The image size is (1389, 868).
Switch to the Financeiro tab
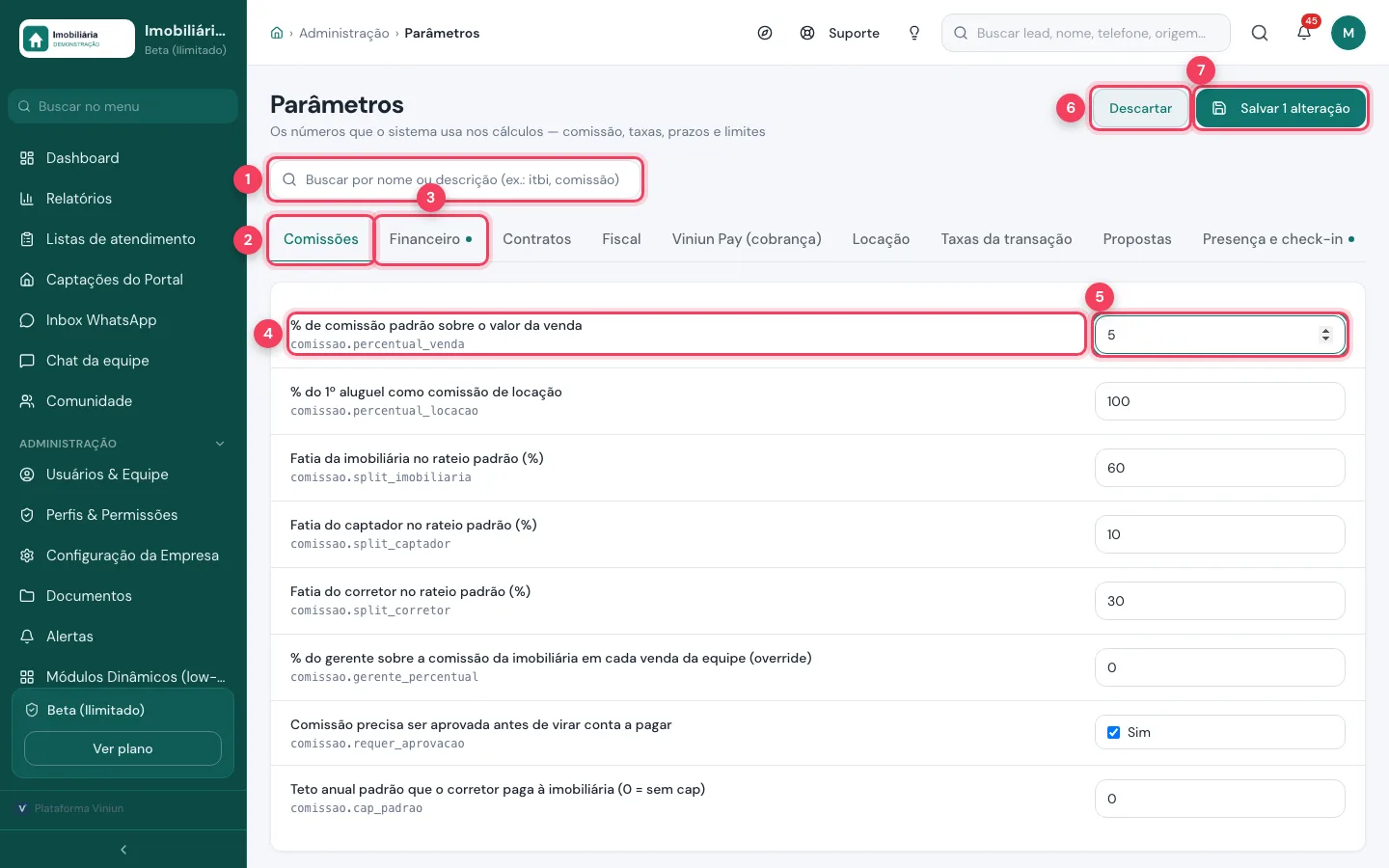(430, 239)
